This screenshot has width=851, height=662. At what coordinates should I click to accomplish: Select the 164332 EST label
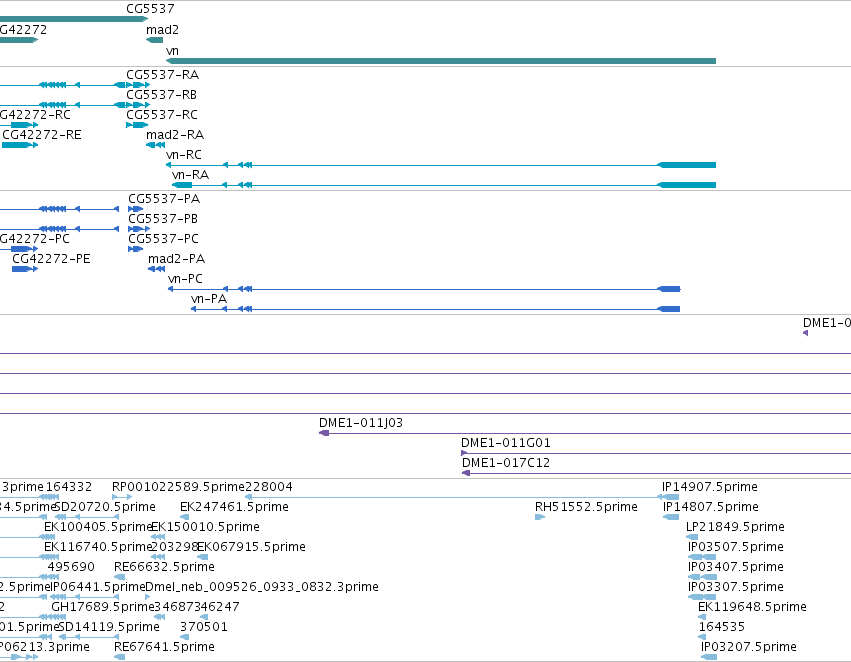[69, 487]
